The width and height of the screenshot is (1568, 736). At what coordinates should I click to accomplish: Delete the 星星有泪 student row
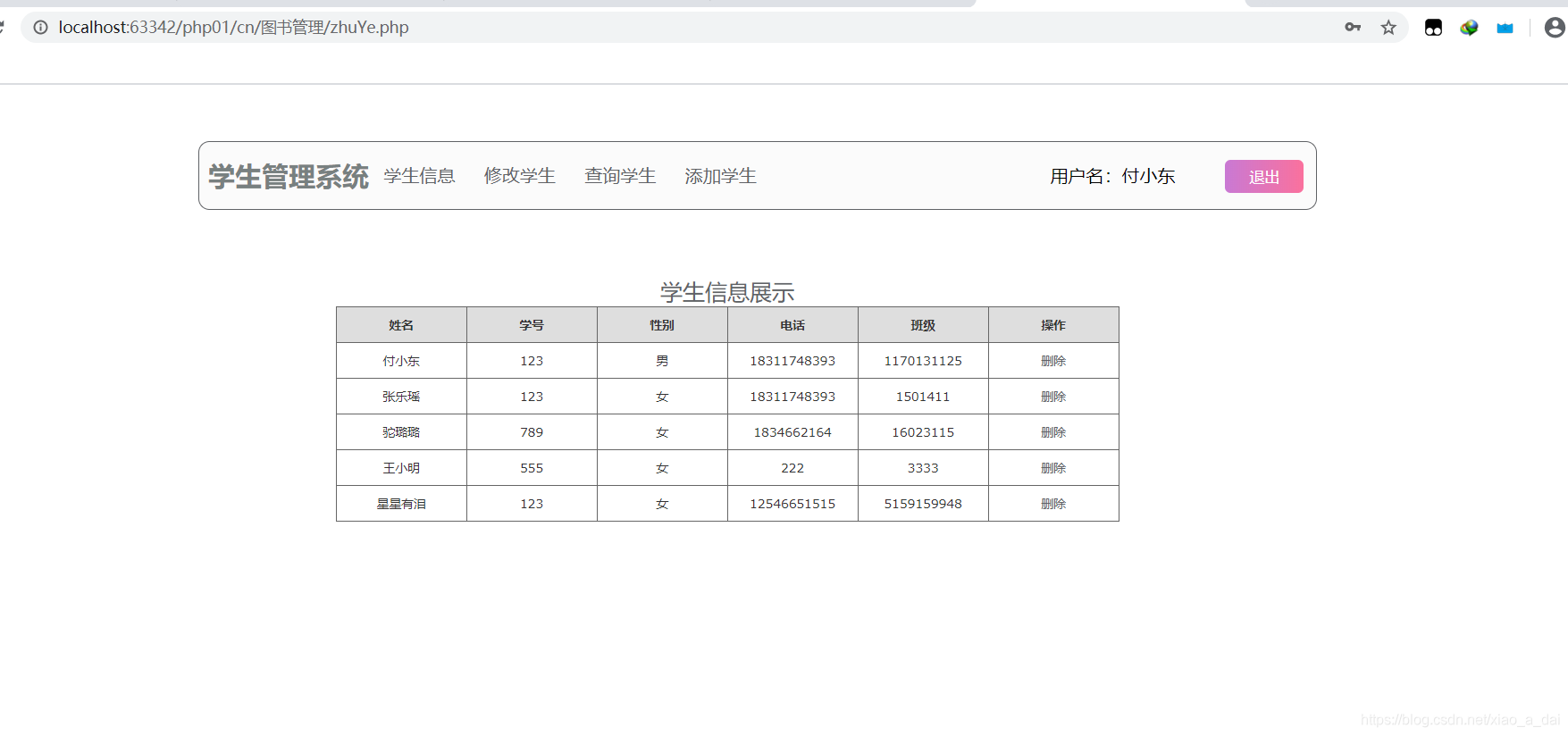point(1053,504)
